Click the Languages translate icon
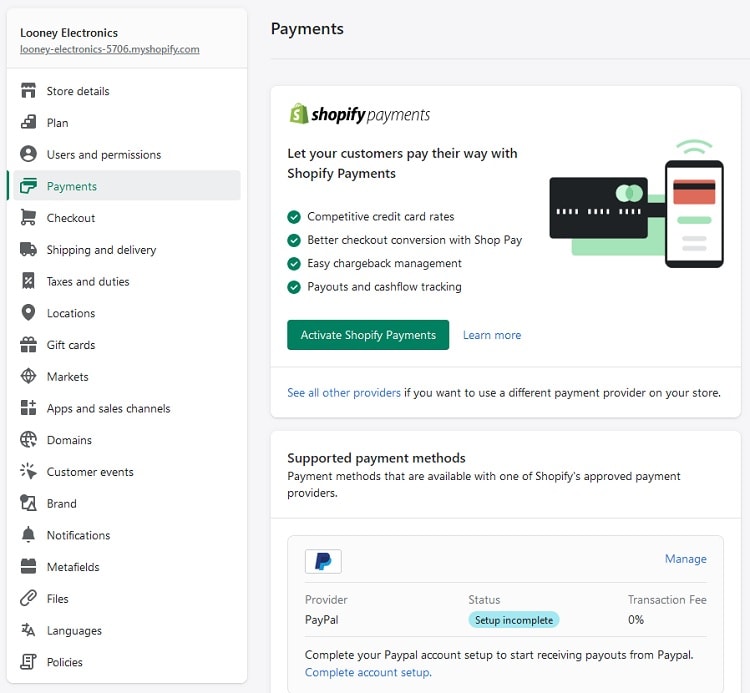 point(28,630)
